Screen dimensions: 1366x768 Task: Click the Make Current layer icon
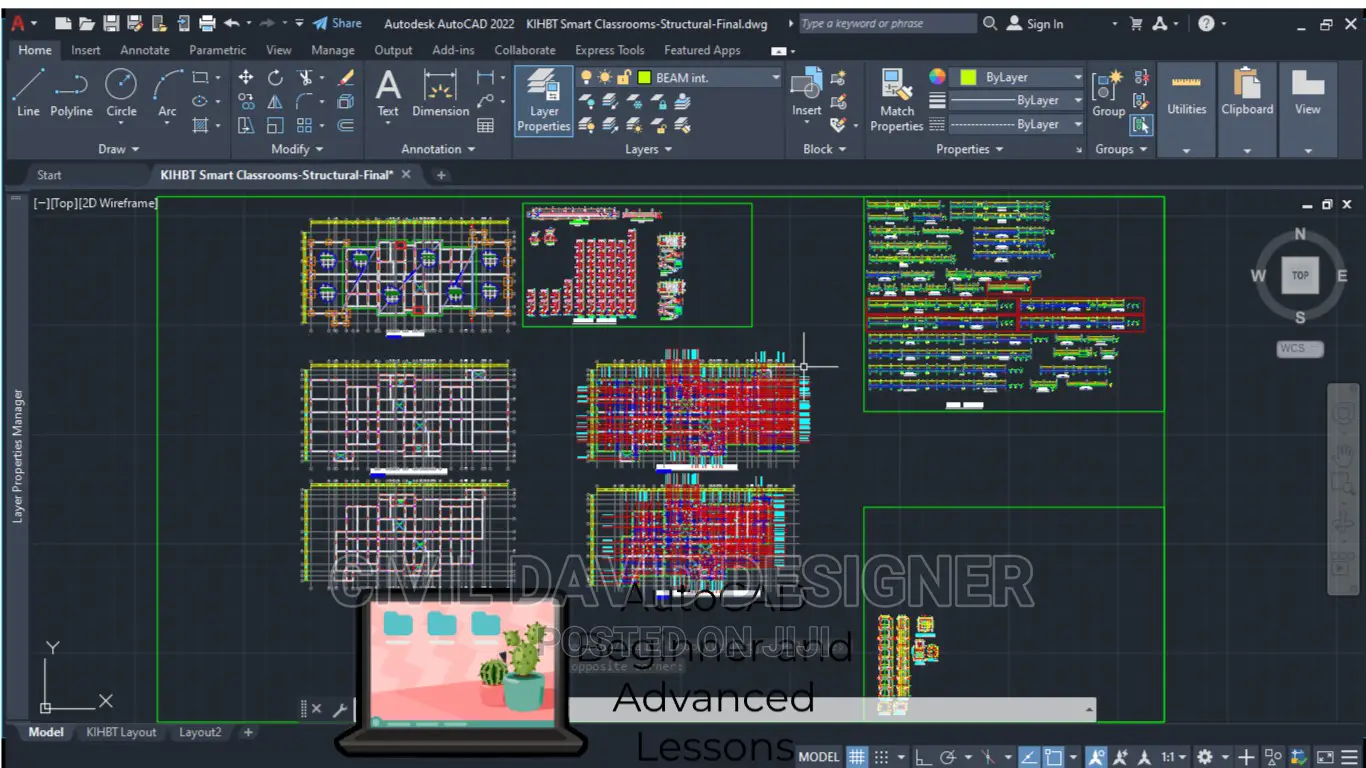pyautogui.click(x=682, y=101)
